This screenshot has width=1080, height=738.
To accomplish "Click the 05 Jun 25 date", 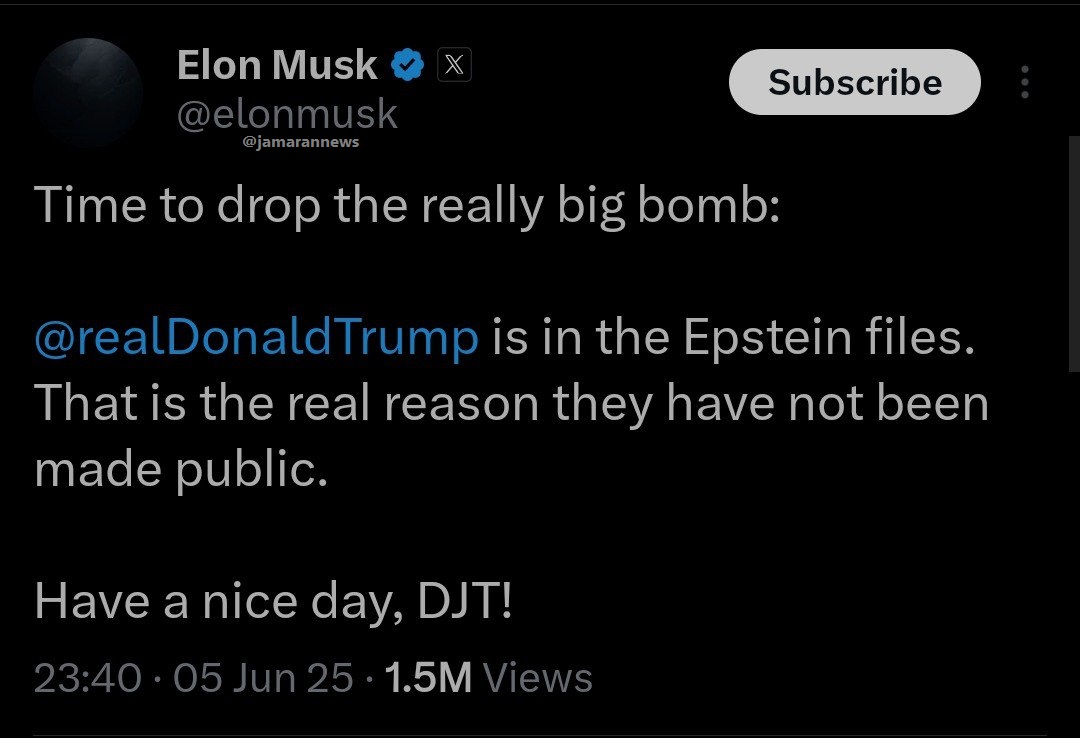I will point(263,678).
